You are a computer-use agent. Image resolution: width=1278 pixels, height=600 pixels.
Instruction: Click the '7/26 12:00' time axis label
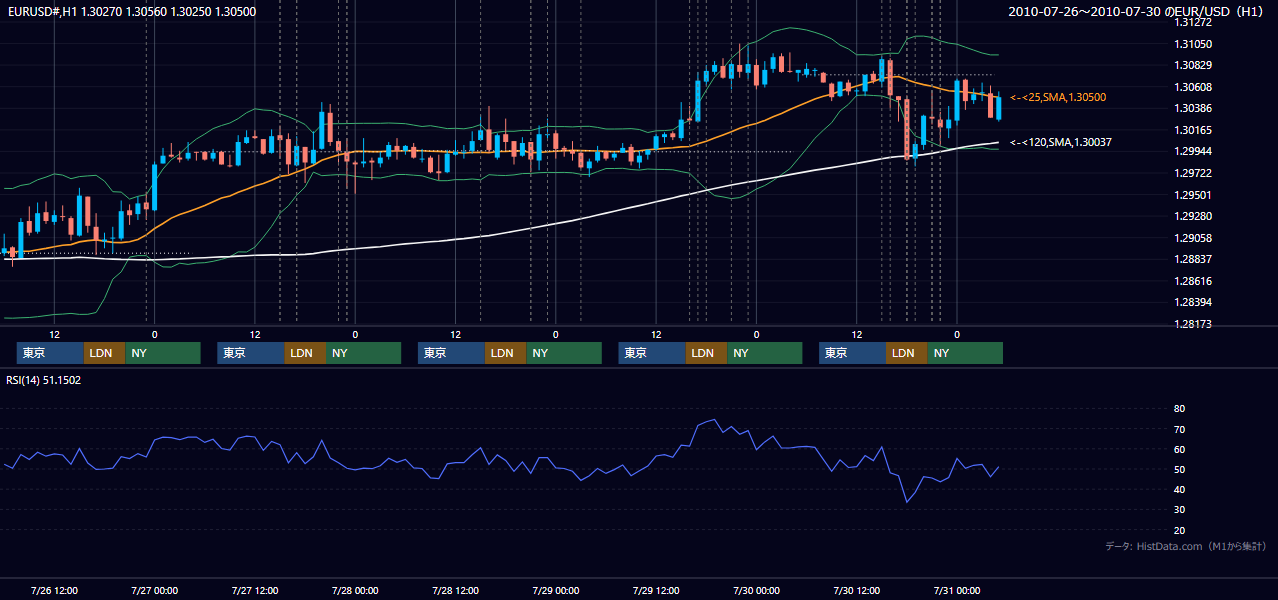click(x=54, y=590)
